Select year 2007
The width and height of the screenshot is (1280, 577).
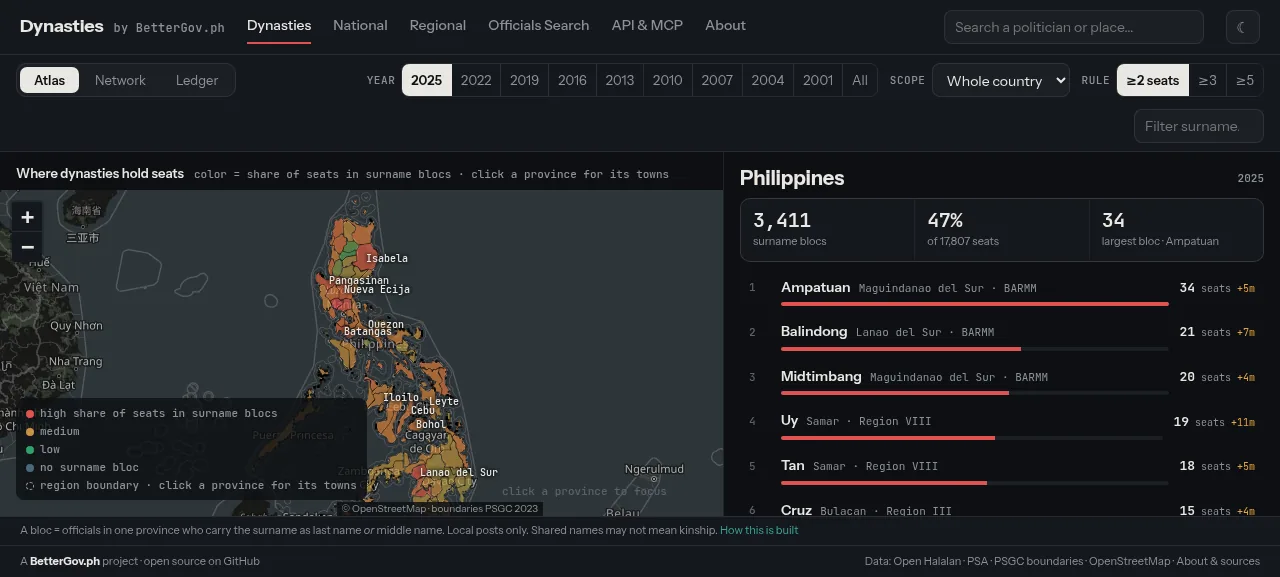tap(717, 80)
